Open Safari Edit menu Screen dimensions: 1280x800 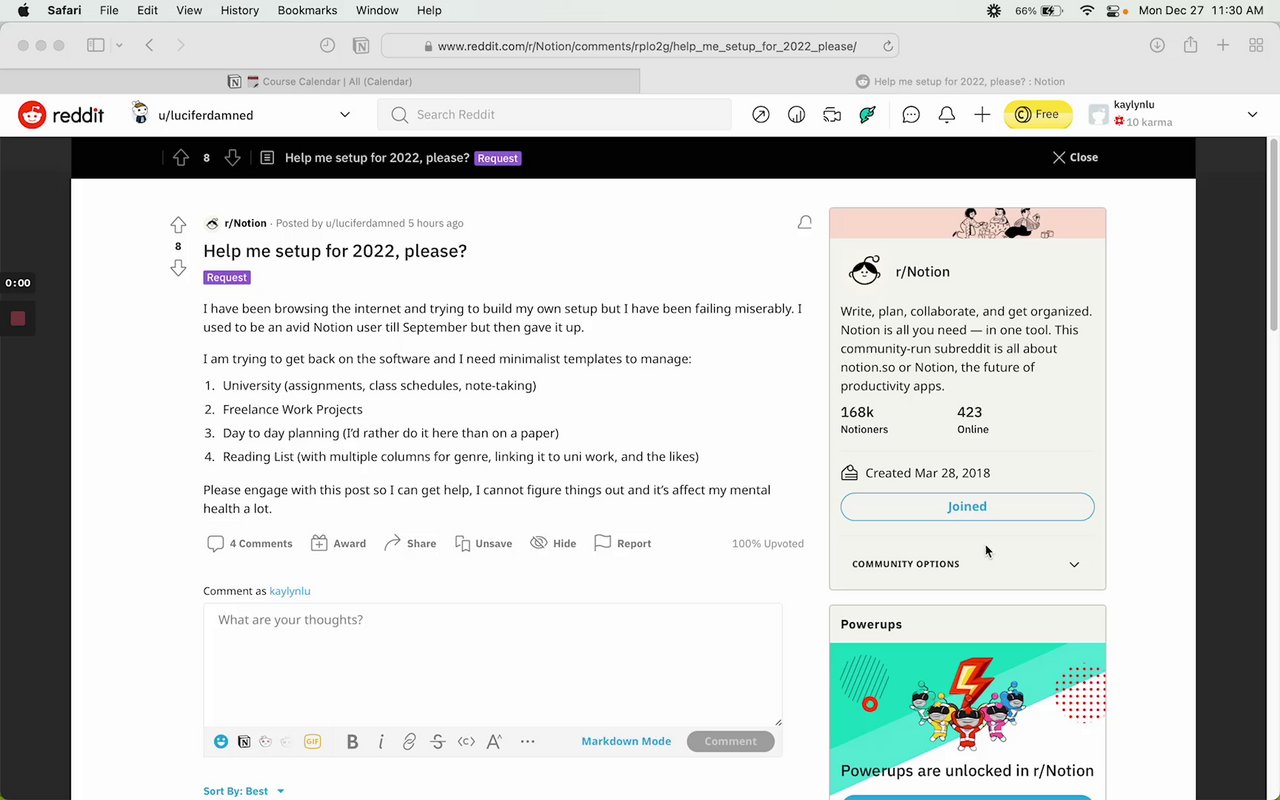tap(147, 10)
